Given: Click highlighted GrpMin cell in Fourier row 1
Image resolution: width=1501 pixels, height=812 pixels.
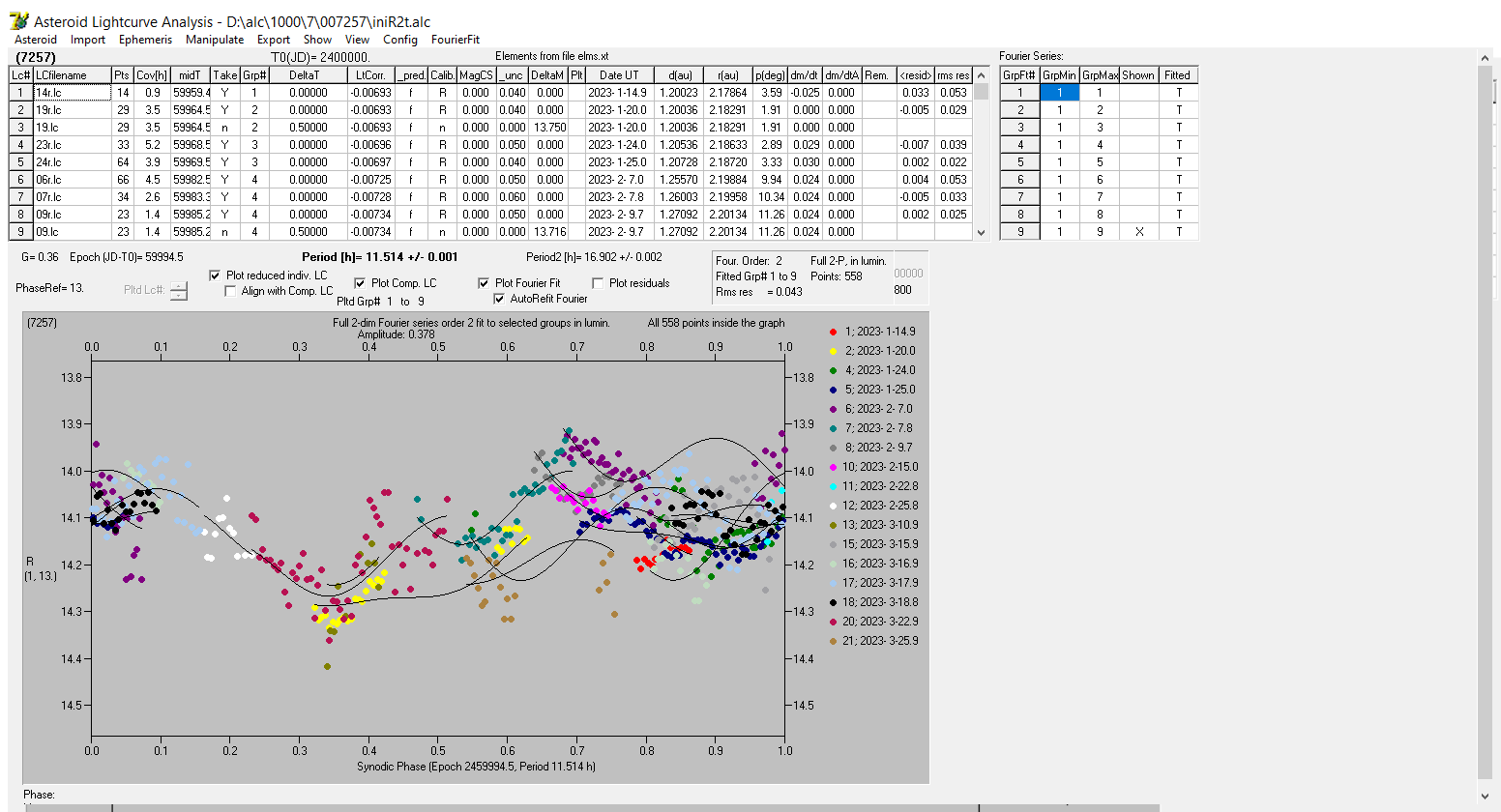Looking at the screenshot, I should (1059, 93).
